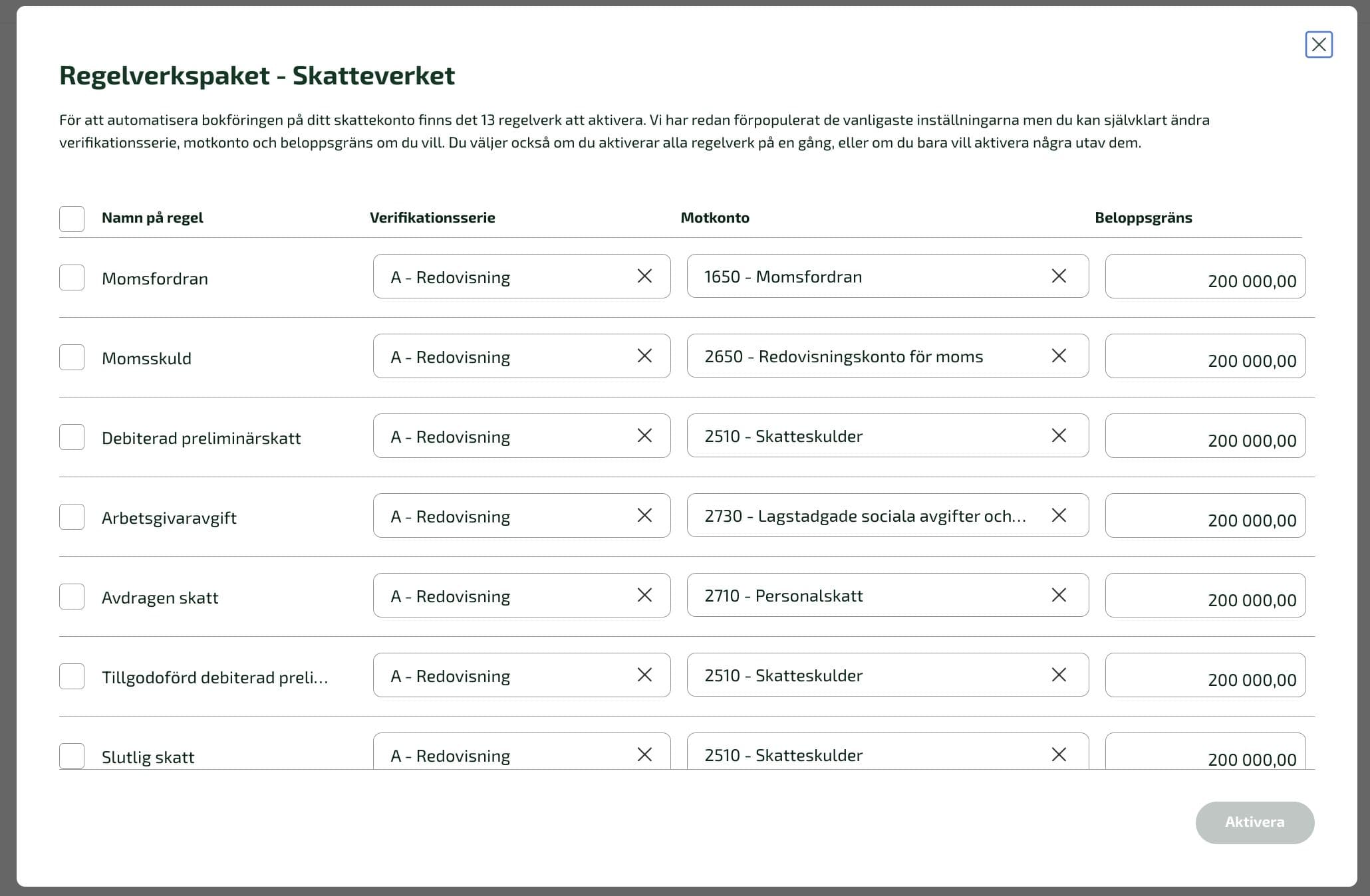Click the Arbetsgivaravgift rule name
The height and width of the screenshot is (896, 1370).
169,518
